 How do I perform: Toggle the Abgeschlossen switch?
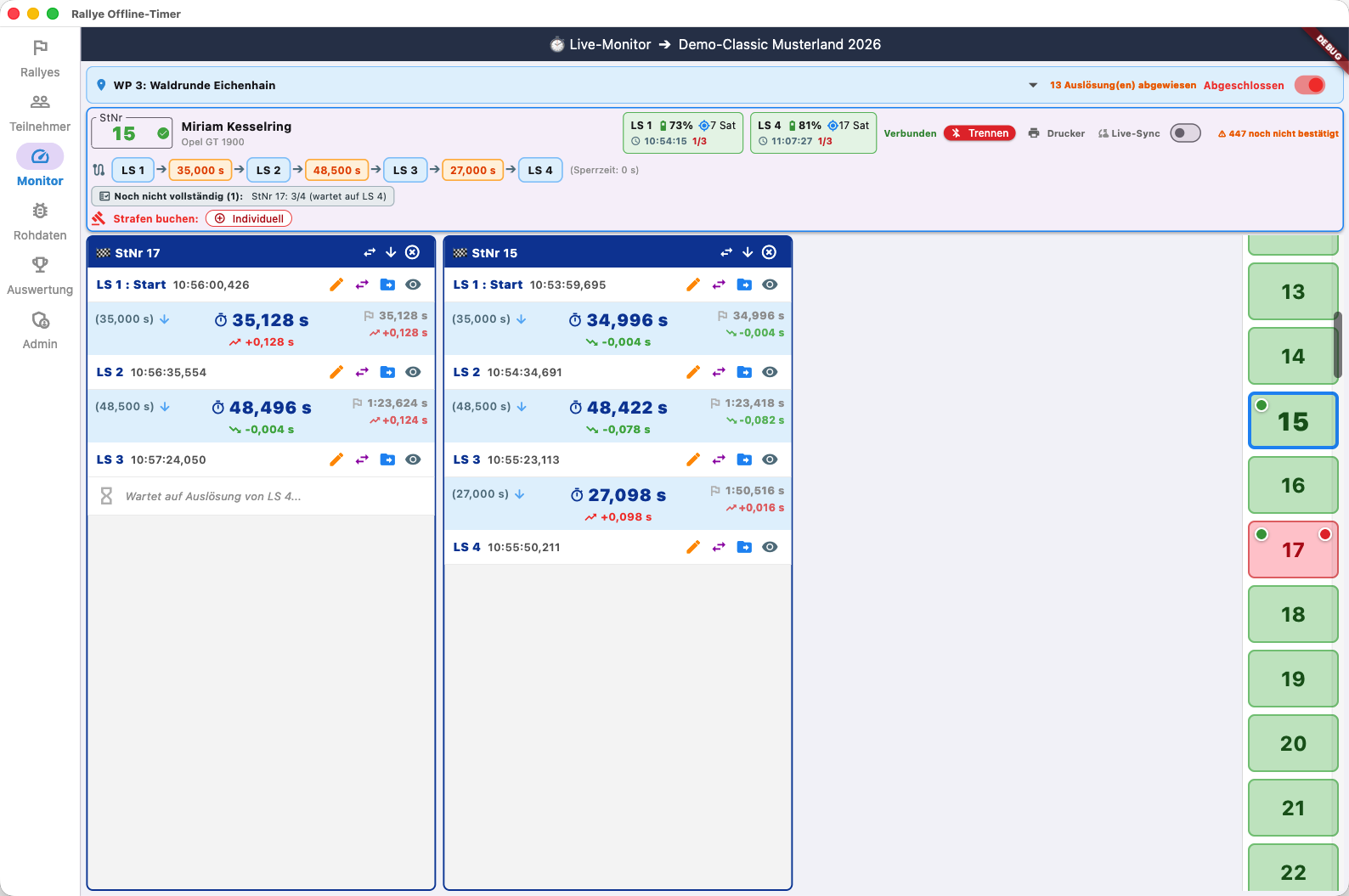tap(1310, 85)
